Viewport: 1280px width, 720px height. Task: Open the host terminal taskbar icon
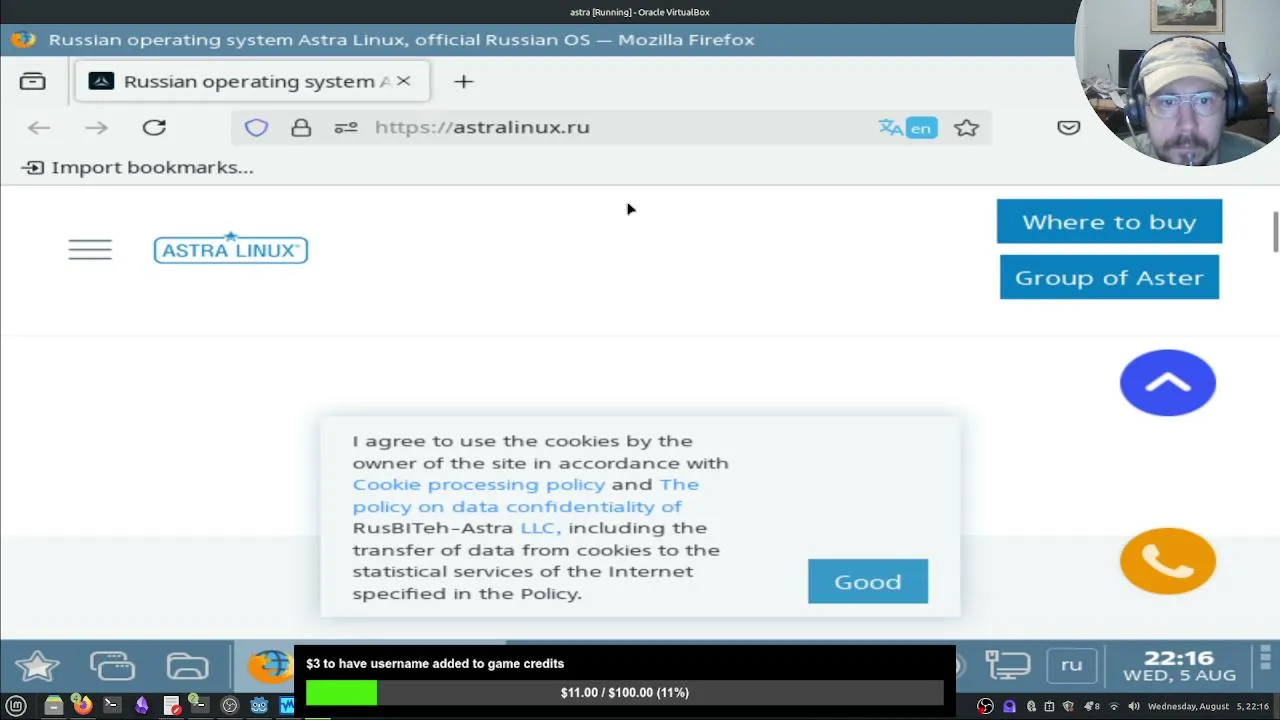pos(111,706)
